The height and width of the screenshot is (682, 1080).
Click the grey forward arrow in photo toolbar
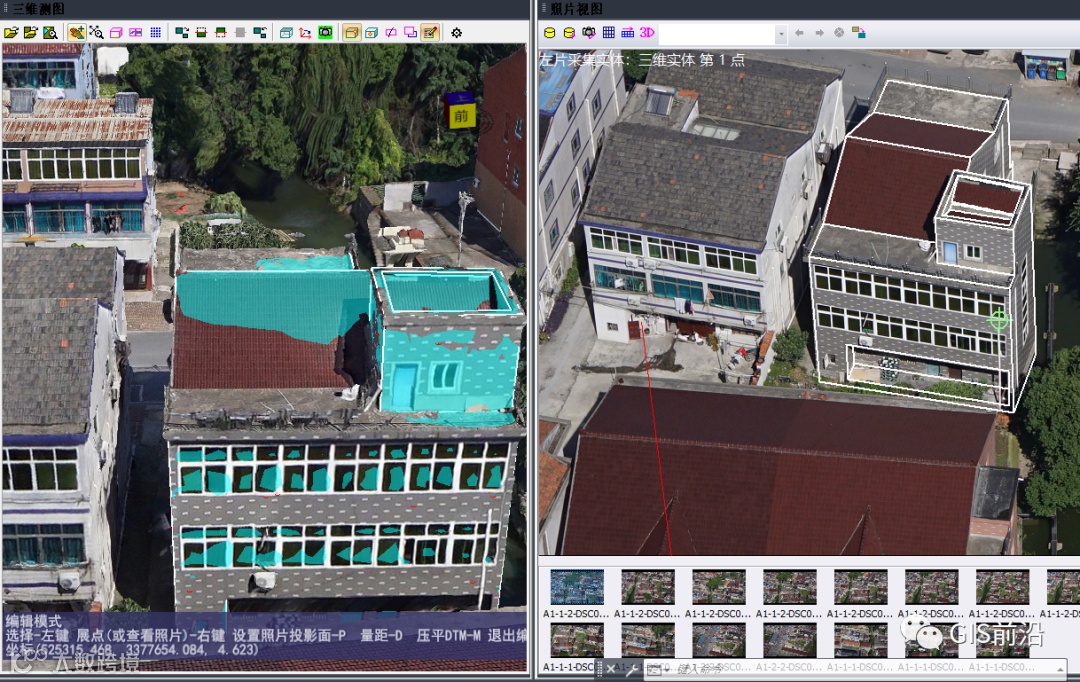[819, 32]
